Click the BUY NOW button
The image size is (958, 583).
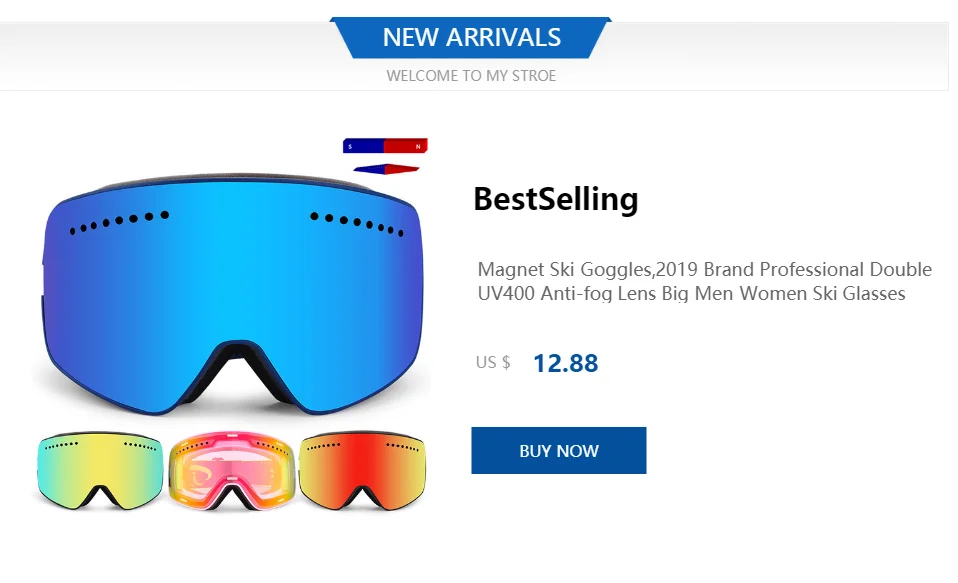[558, 450]
